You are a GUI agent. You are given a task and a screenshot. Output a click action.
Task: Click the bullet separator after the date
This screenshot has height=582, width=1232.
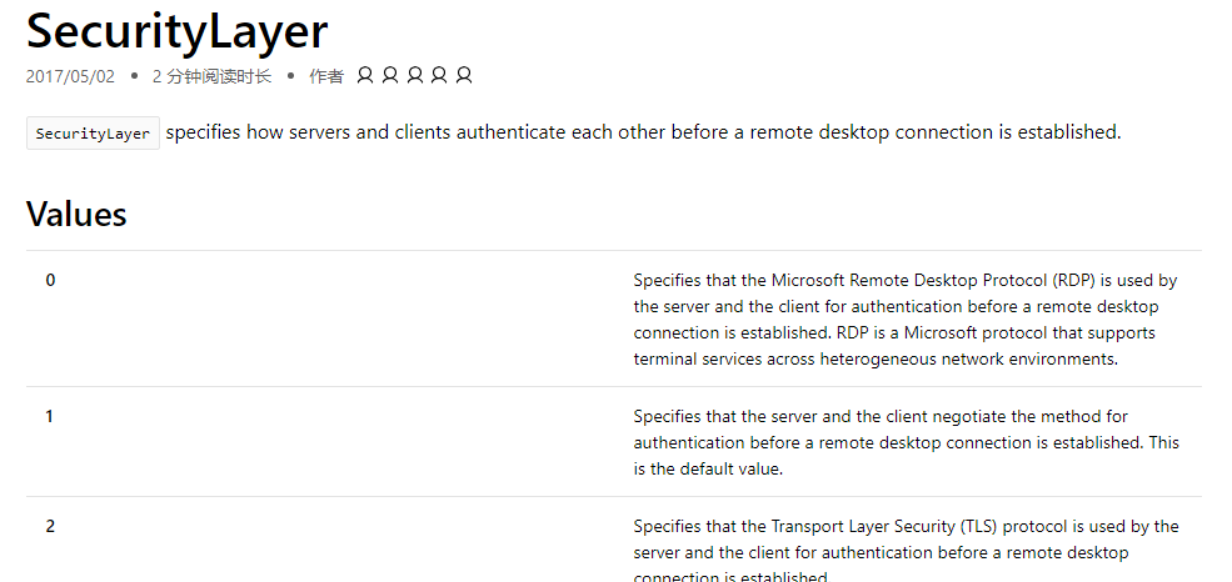133,77
